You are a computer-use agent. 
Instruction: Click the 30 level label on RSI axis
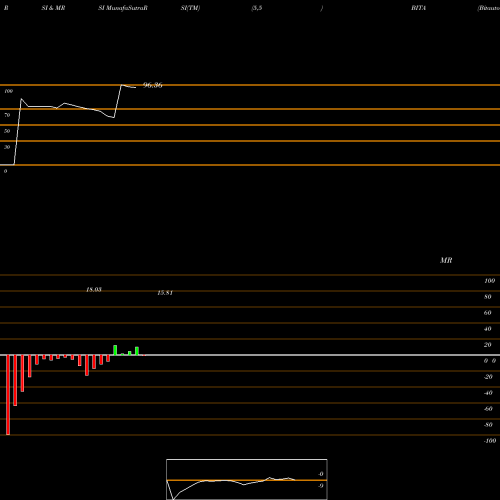7,147
